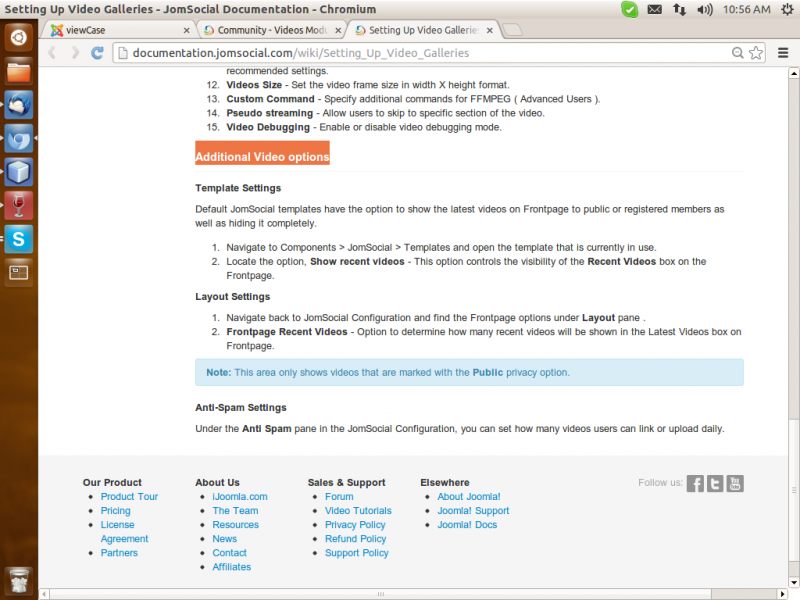Close the Setting Up Video Galleries tab
This screenshot has width=800, height=600.
coord(489,31)
